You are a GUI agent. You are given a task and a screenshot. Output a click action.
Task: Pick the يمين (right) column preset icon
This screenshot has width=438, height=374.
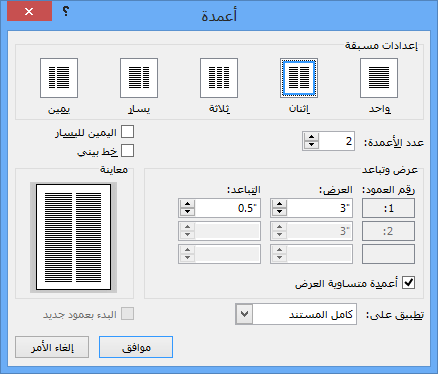pyautogui.click(x=59, y=78)
